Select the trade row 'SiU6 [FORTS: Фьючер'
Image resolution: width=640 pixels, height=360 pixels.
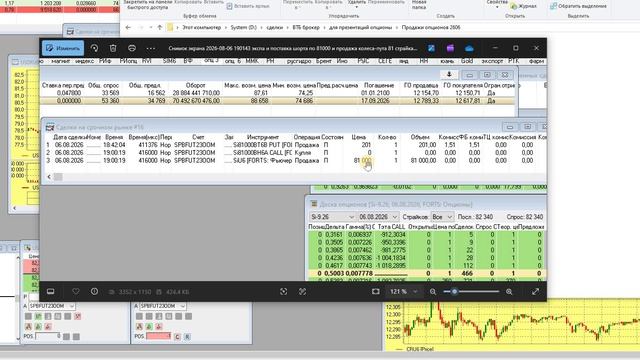[x=294, y=160]
